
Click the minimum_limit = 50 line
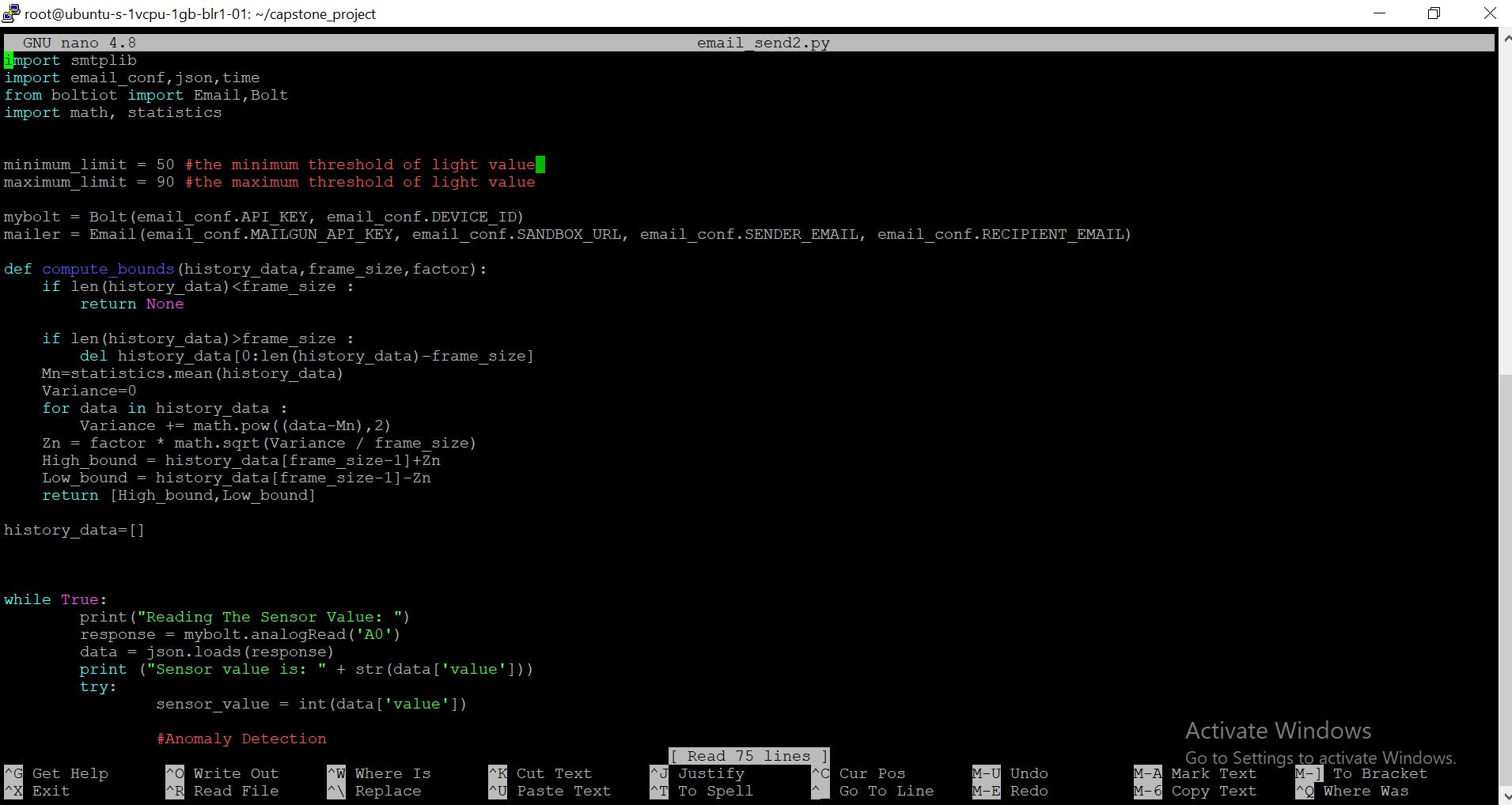pos(269,164)
